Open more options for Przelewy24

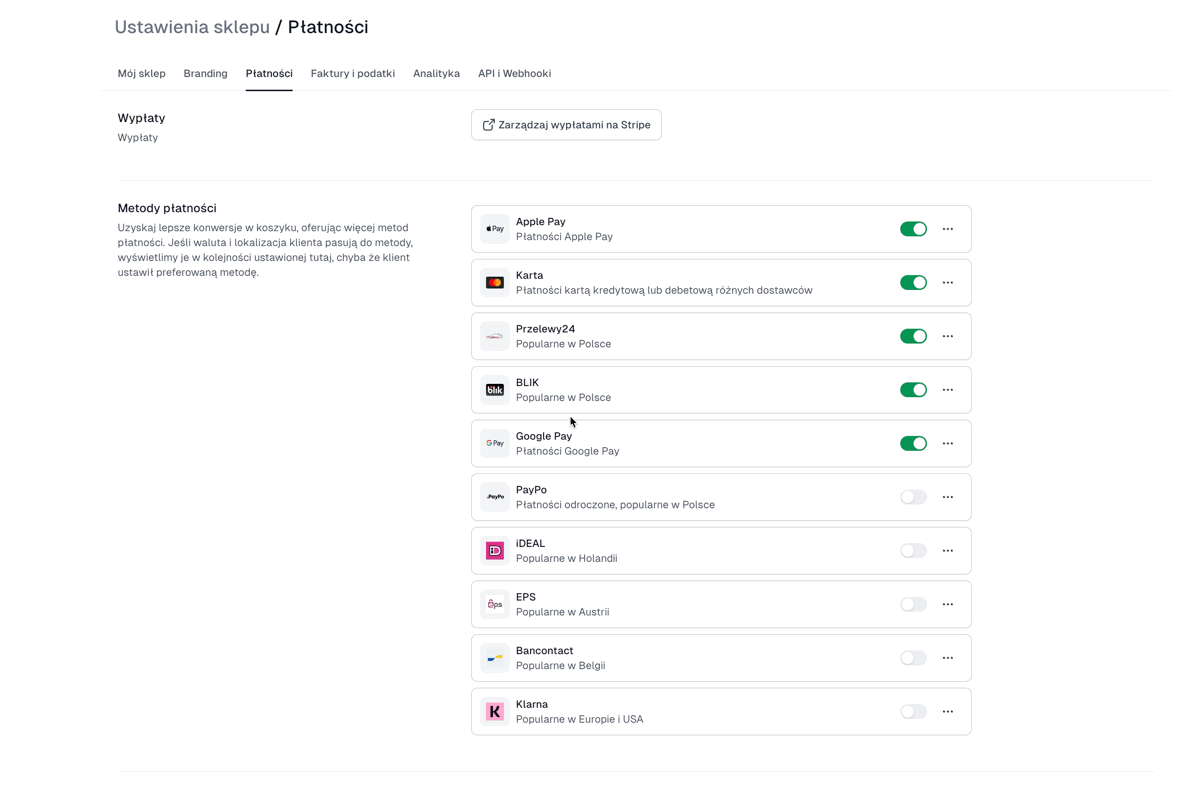tap(948, 336)
